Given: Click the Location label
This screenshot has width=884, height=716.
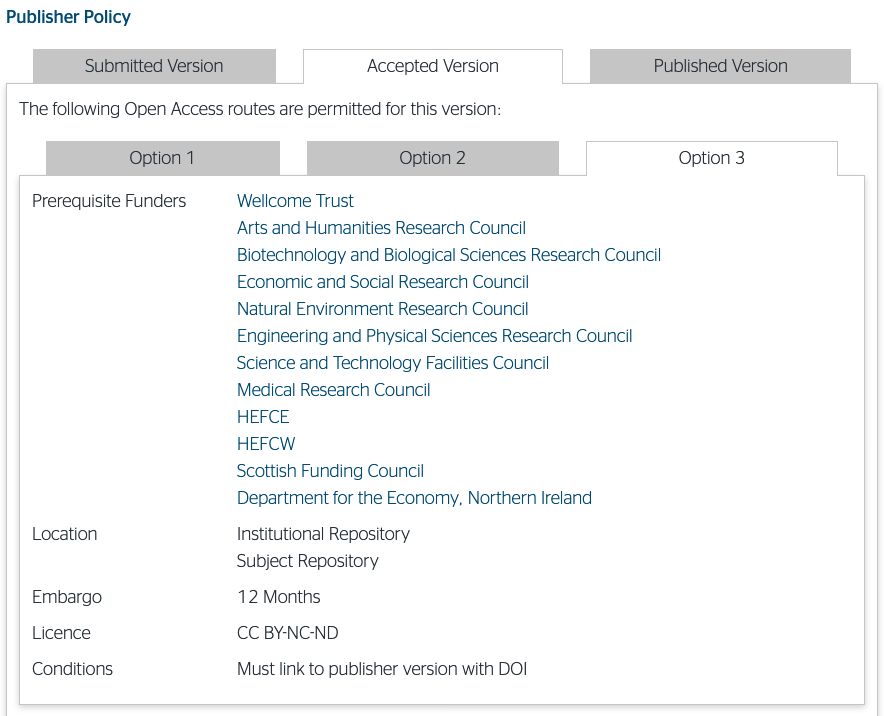Looking at the screenshot, I should 64,534.
